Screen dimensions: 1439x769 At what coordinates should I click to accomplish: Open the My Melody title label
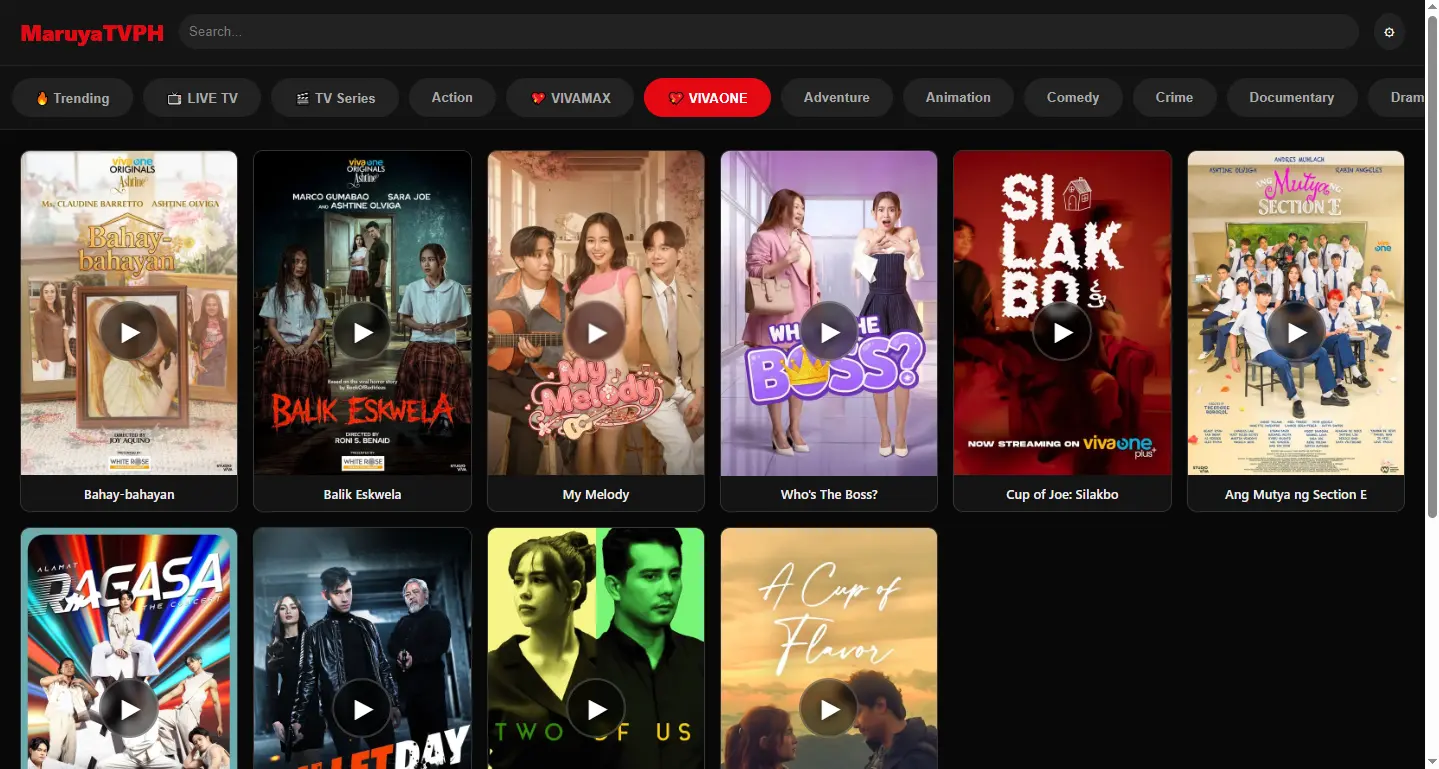click(596, 494)
